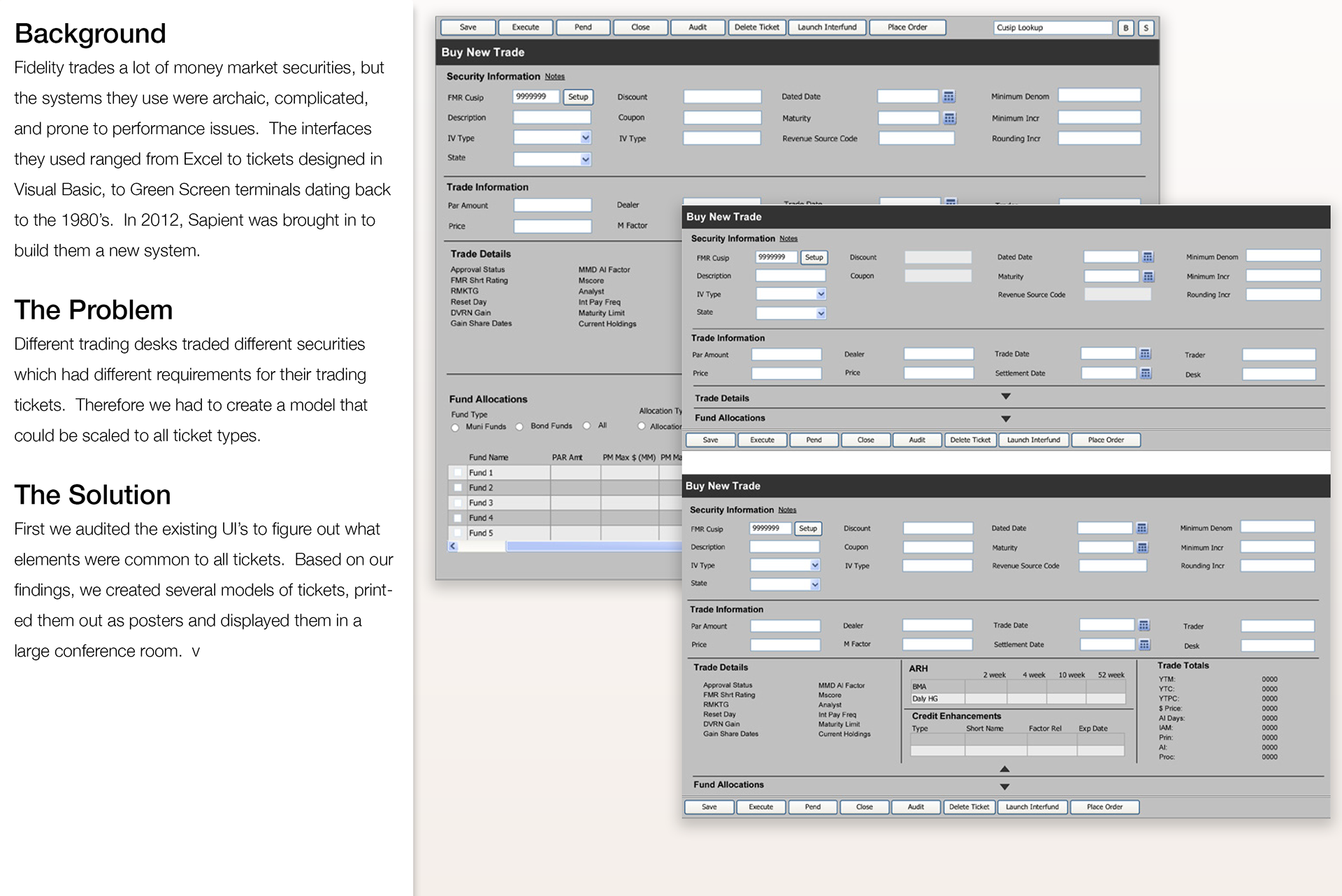The height and width of the screenshot is (896, 1342).
Task: Click FMR Cusip field in back window
Action: click(536, 96)
